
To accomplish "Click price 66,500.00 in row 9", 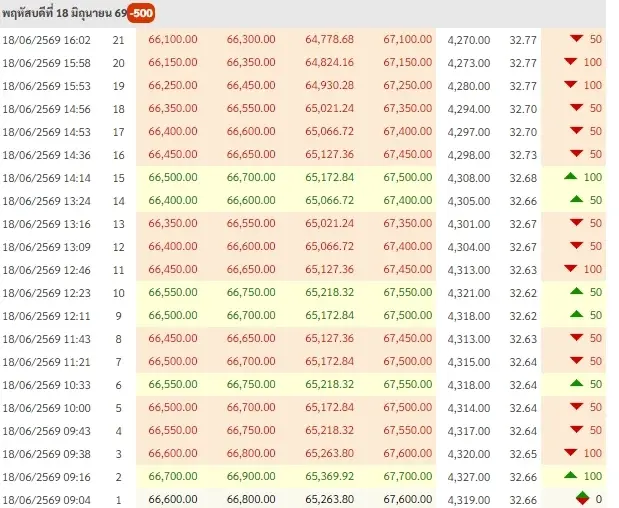I will (173, 315).
